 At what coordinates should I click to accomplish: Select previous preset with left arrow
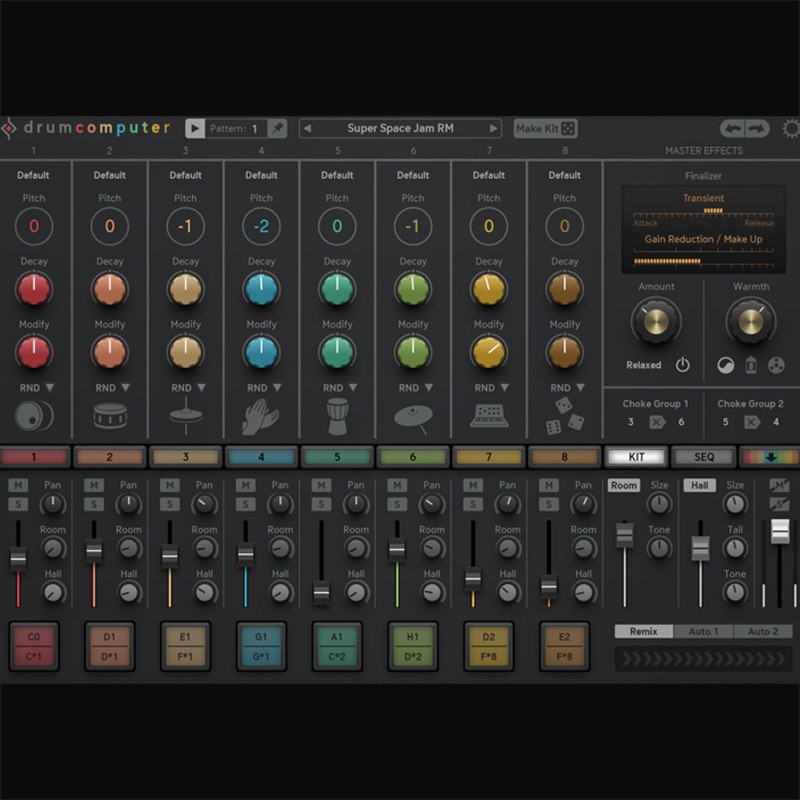307,128
